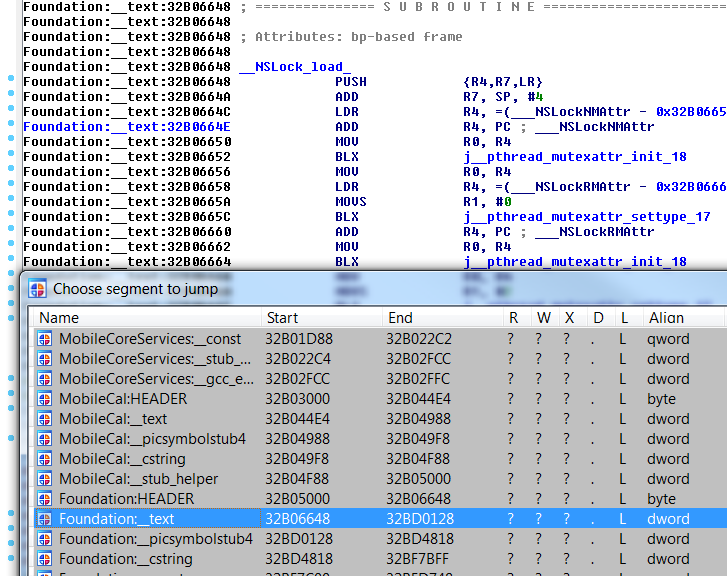The width and height of the screenshot is (727, 576).
Task: Click icon of segment starting at 32B02FCC
Action: tap(45, 379)
